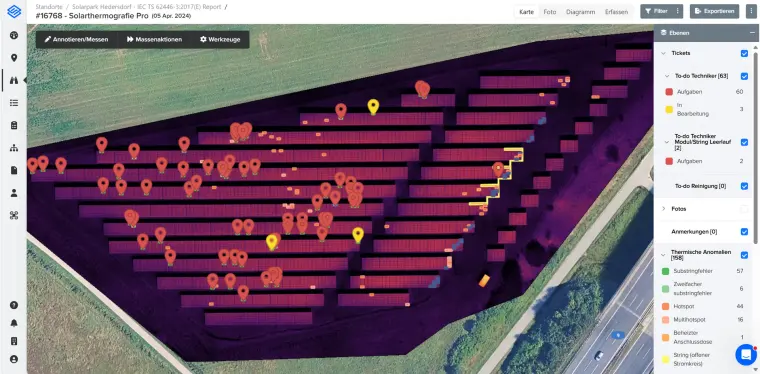The height and width of the screenshot is (374, 760).
Task: Select the binoculars inspection sidebar icon
Action: pos(14,80)
